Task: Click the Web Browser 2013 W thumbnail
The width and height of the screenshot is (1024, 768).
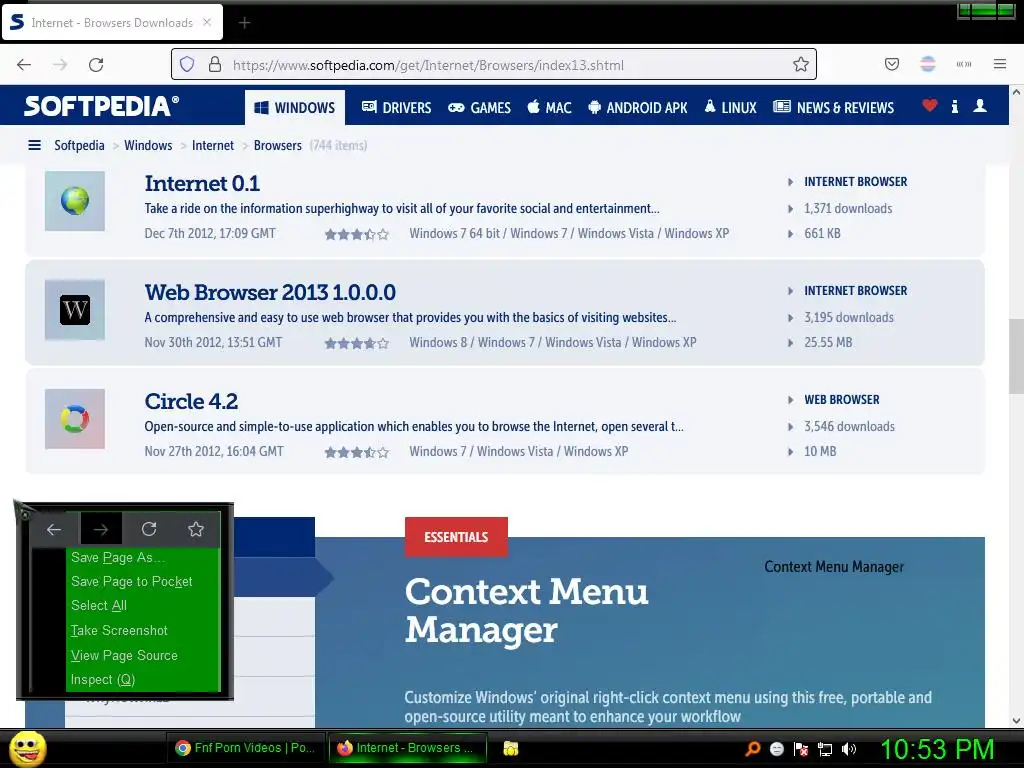Action: click(x=74, y=310)
